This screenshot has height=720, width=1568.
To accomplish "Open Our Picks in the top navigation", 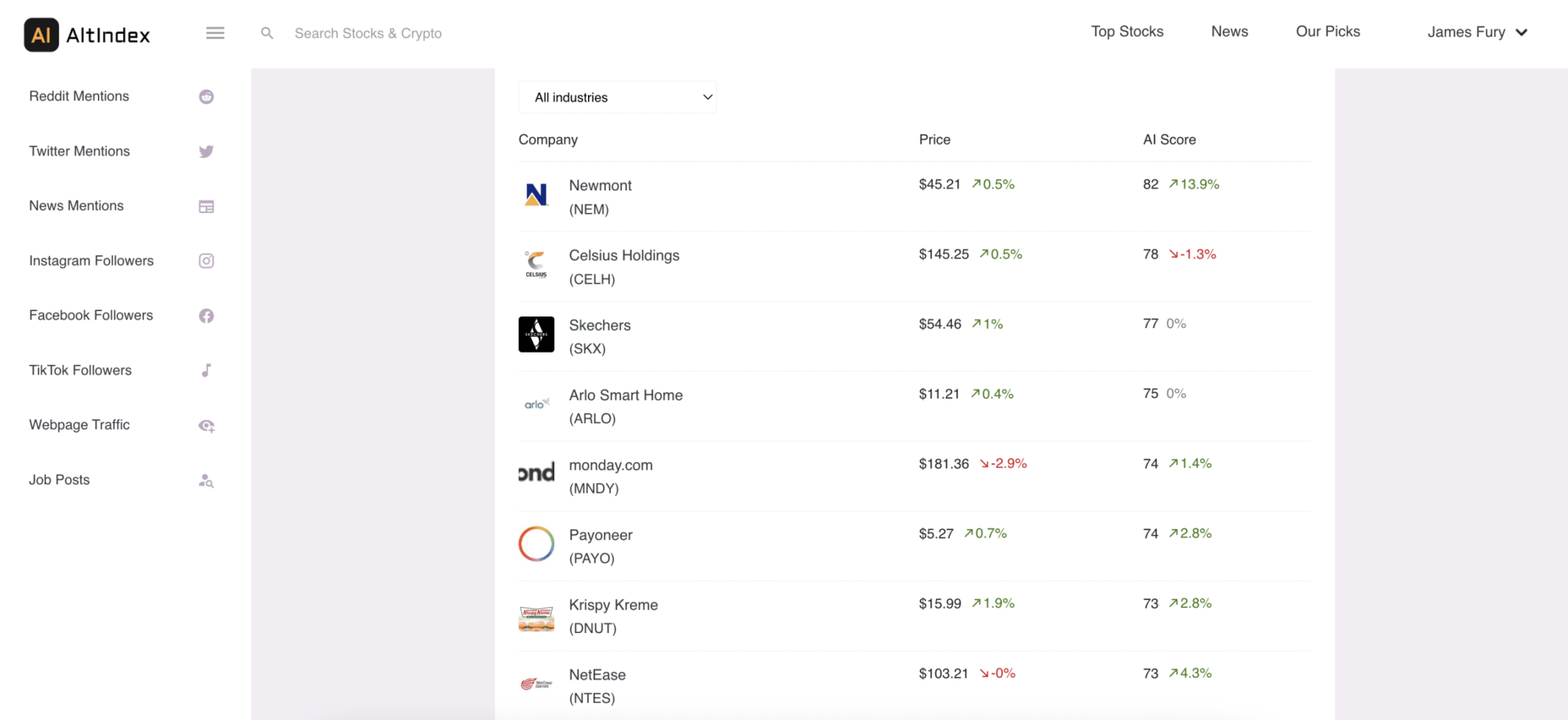I will pyautogui.click(x=1327, y=31).
